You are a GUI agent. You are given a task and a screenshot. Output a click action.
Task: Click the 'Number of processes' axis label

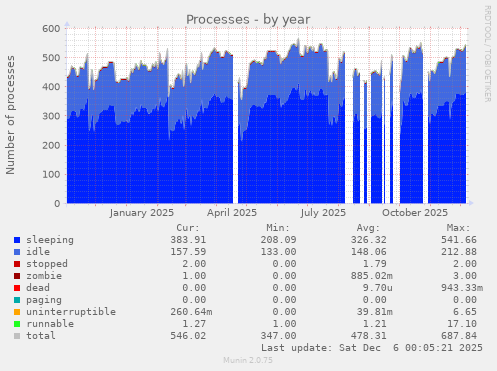click(x=10, y=115)
